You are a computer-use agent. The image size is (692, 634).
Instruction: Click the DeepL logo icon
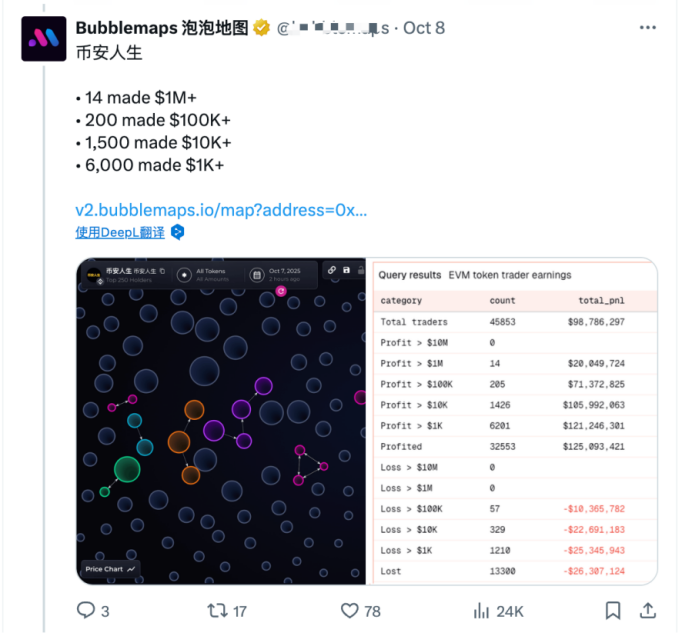pyautogui.click(x=177, y=232)
